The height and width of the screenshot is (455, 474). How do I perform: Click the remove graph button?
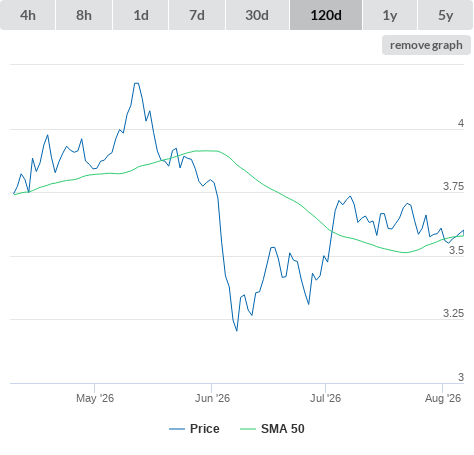[x=426, y=45]
